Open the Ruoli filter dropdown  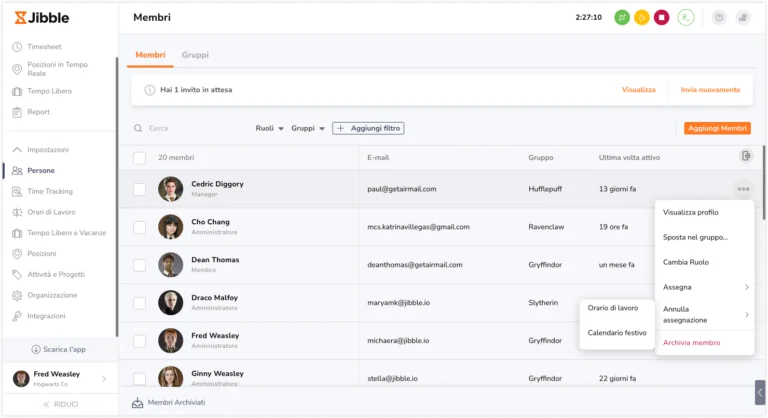click(269, 128)
